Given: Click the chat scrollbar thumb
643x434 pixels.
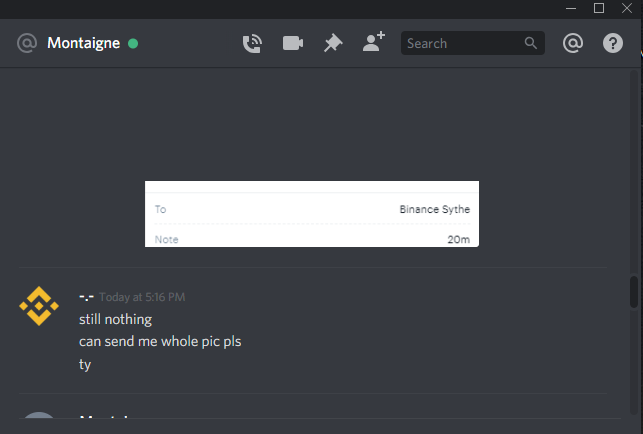Looking at the screenshot, I should [x=634, y=292].
